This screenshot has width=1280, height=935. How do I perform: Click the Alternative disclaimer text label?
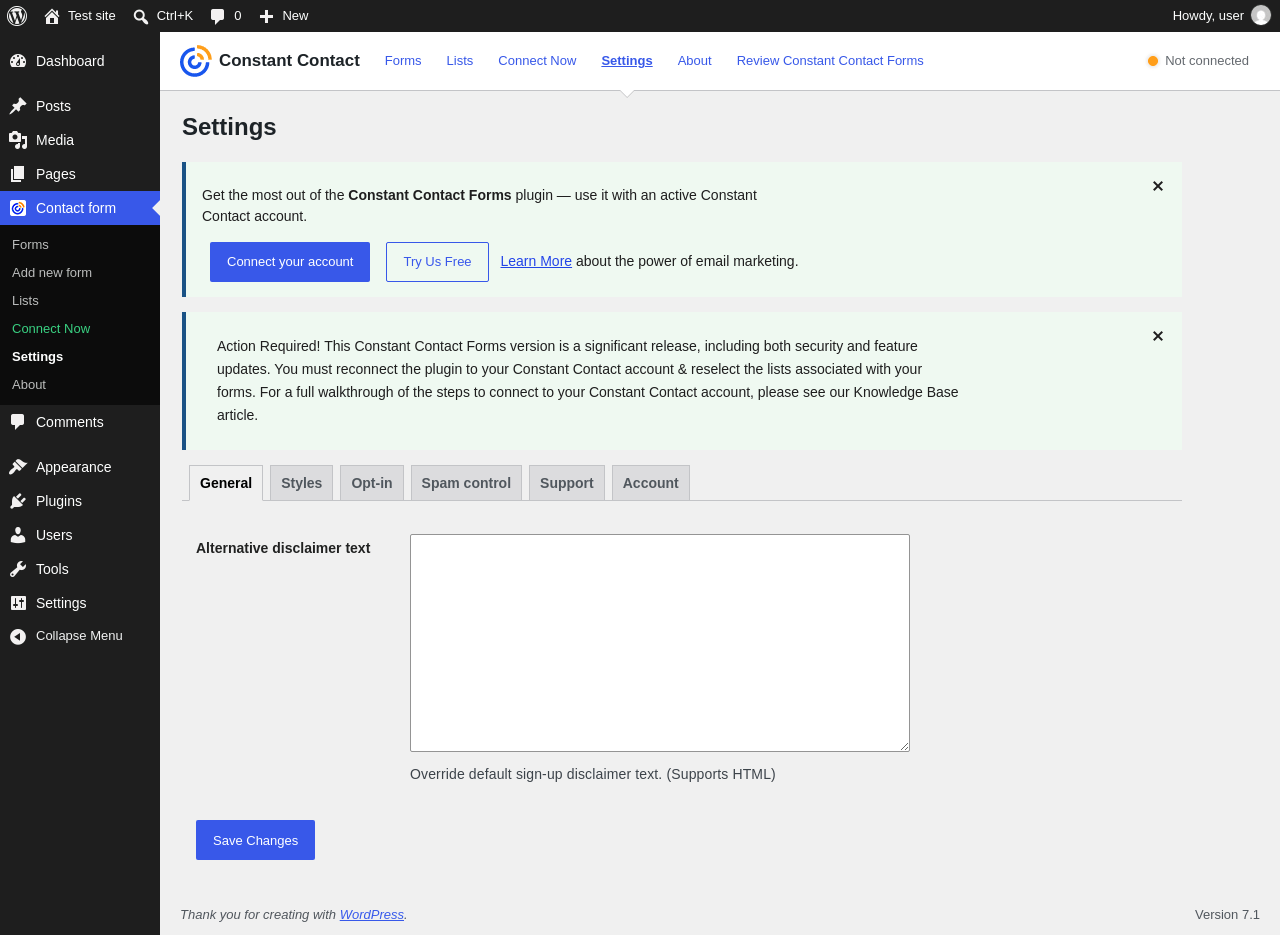[x=283, y=548]
